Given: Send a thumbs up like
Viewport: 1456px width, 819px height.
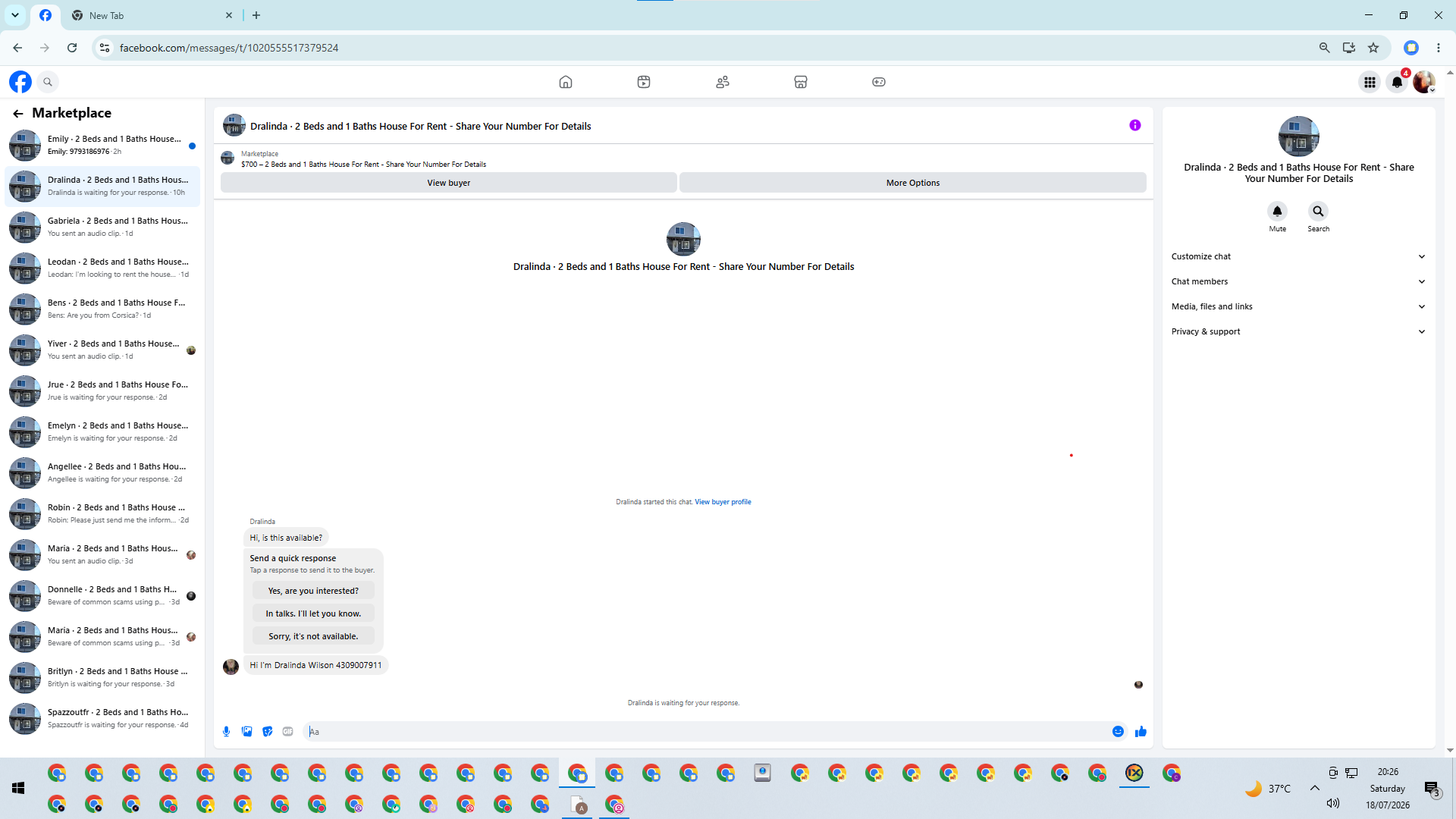Looking at the screenshot, I should coord(1141,732).
